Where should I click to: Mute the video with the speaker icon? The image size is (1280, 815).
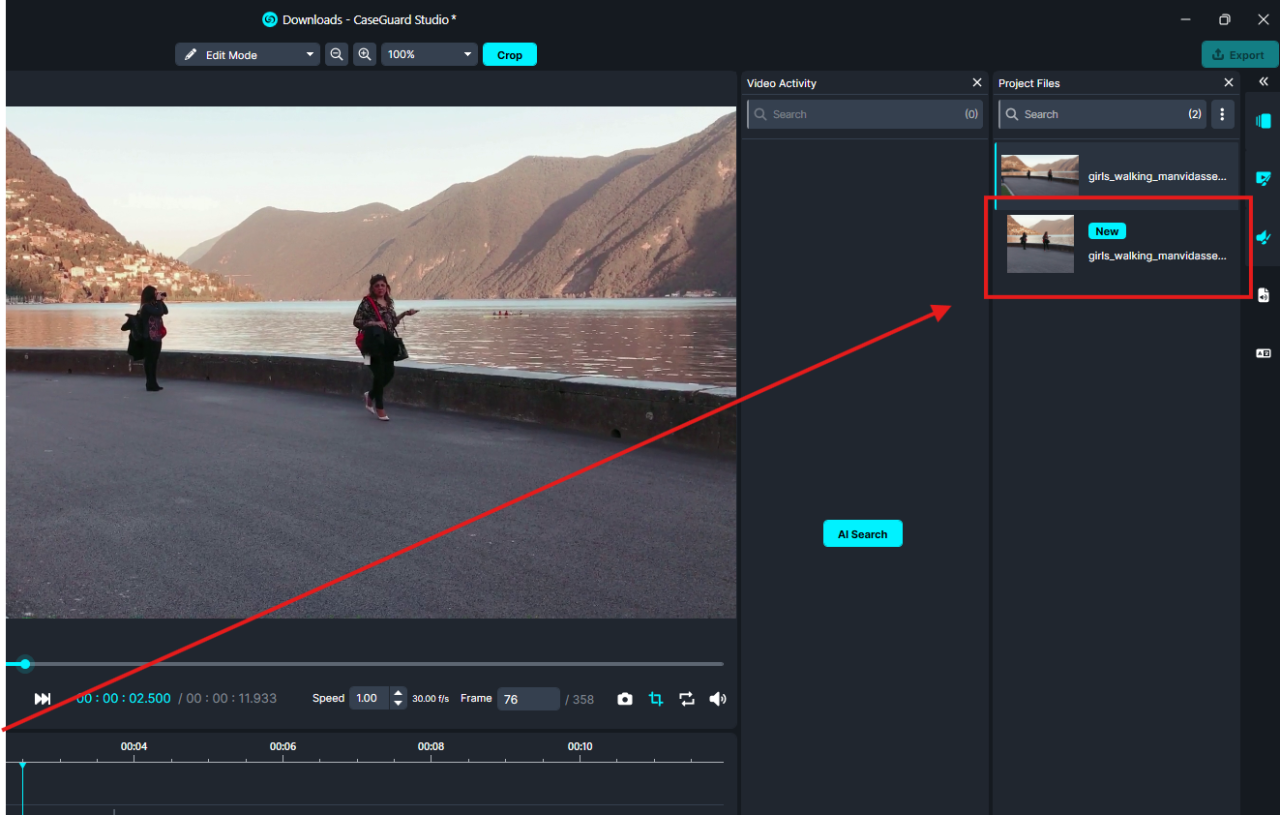coord(717,699)
